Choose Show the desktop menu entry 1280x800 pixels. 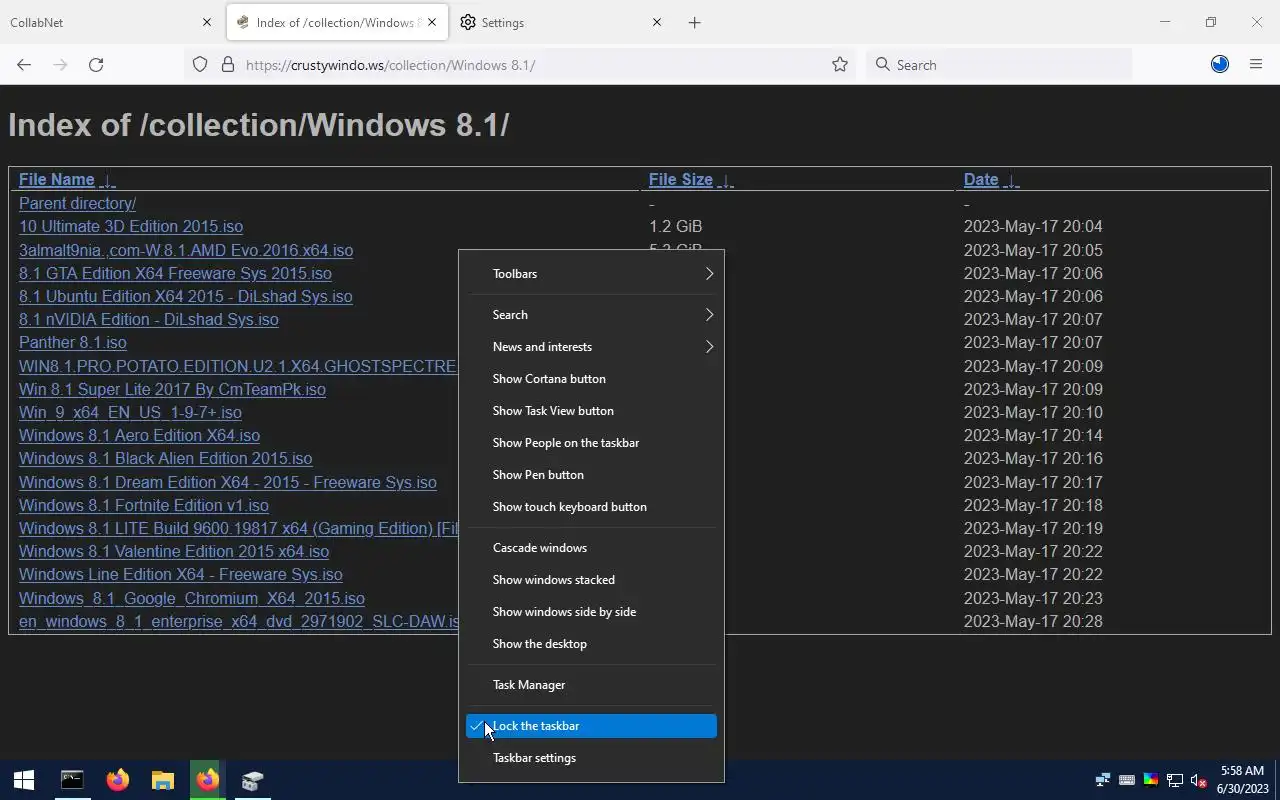coord(592,644)
